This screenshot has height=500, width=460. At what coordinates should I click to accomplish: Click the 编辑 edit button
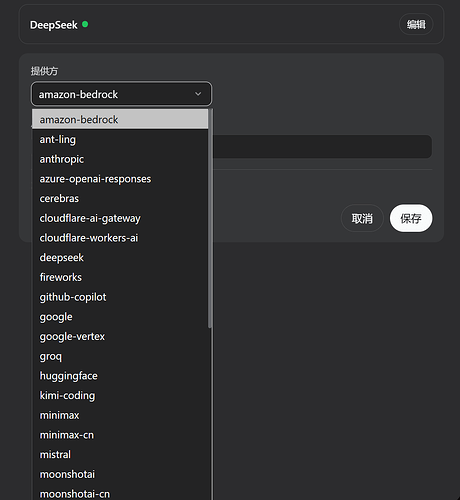tap(416, 24)
